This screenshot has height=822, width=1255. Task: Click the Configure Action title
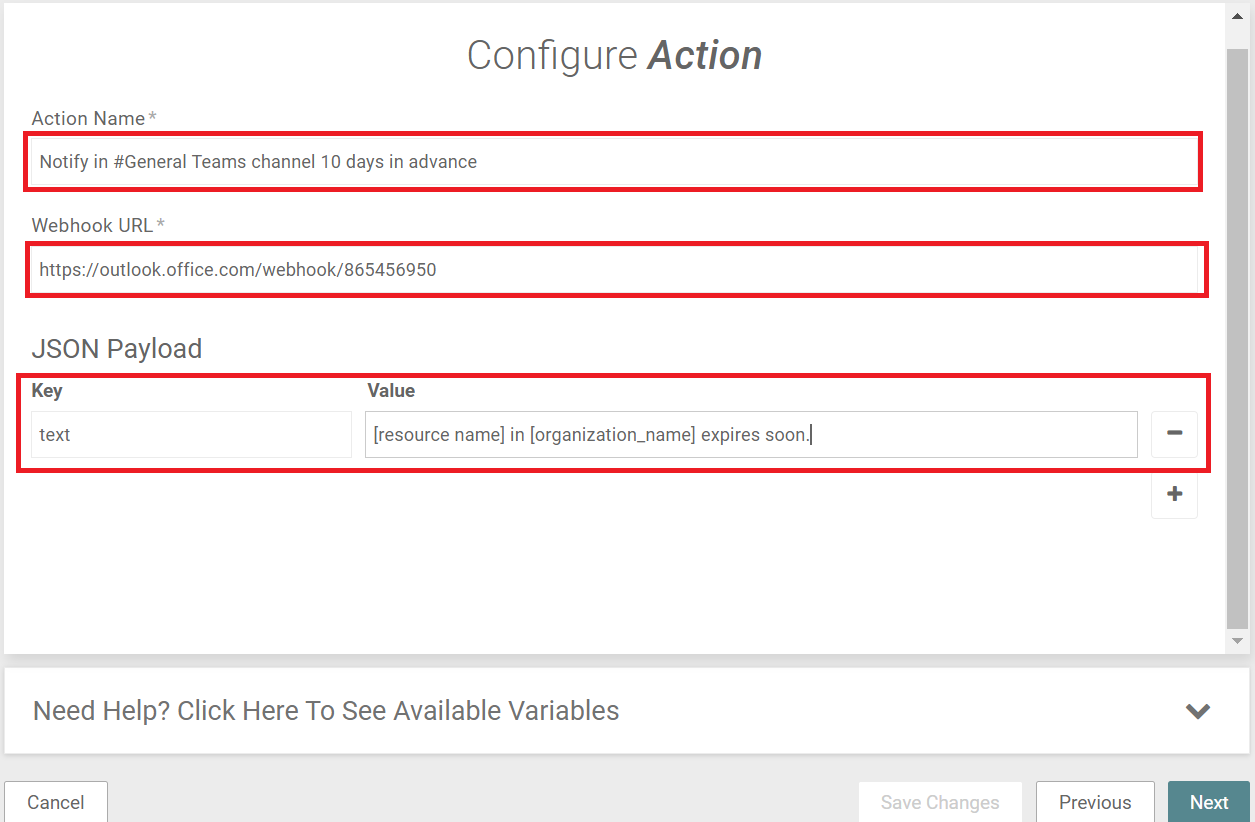click(x=614, y=55)
